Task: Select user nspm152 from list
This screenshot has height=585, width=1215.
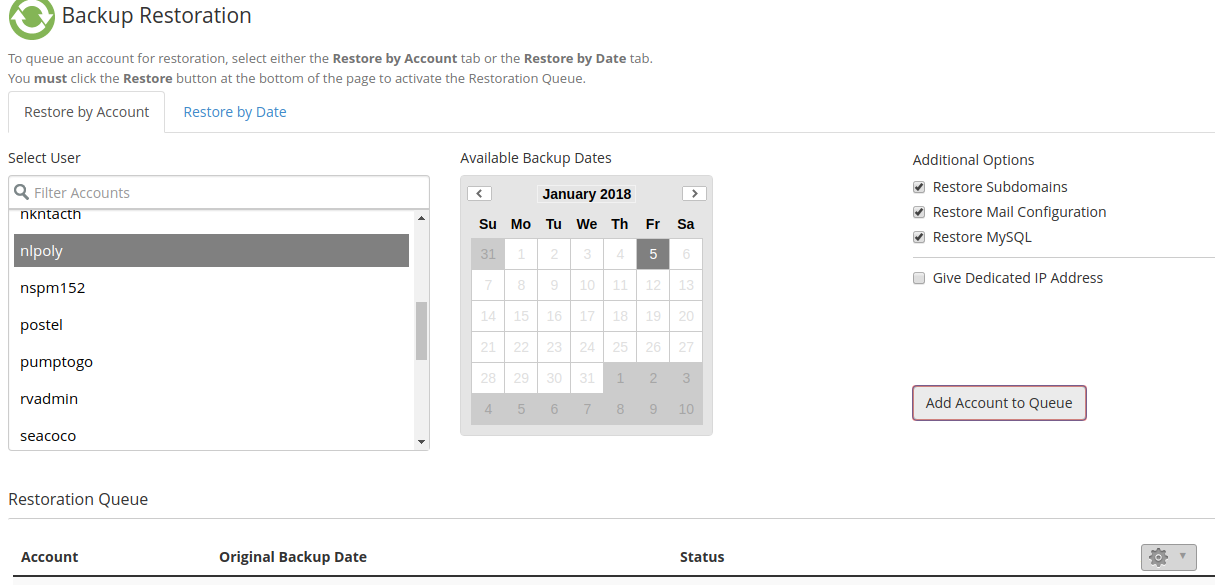Action: [x=53, y=288]
